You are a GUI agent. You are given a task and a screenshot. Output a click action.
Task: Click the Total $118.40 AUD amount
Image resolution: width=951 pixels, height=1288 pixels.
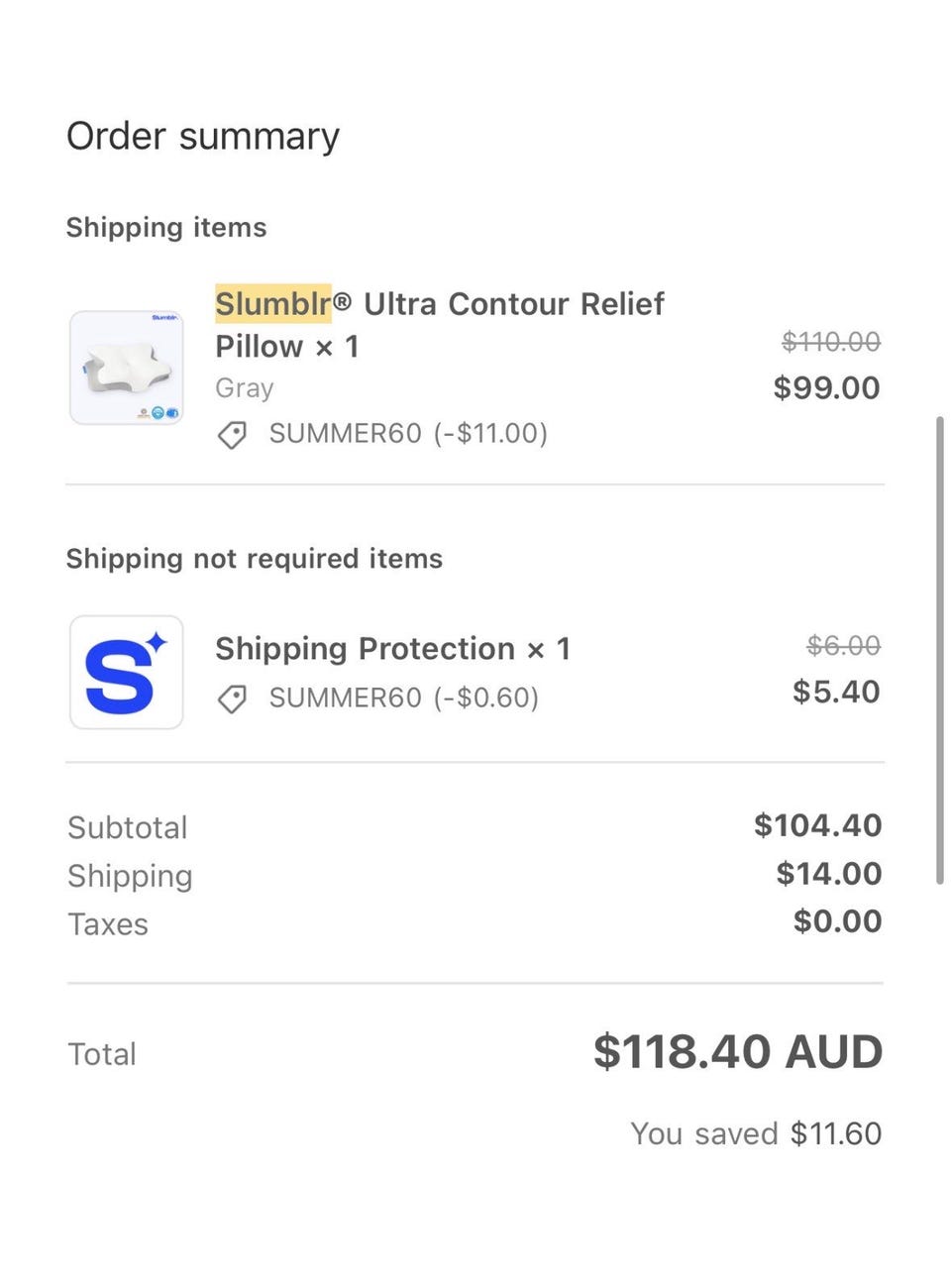[737, 1052]
